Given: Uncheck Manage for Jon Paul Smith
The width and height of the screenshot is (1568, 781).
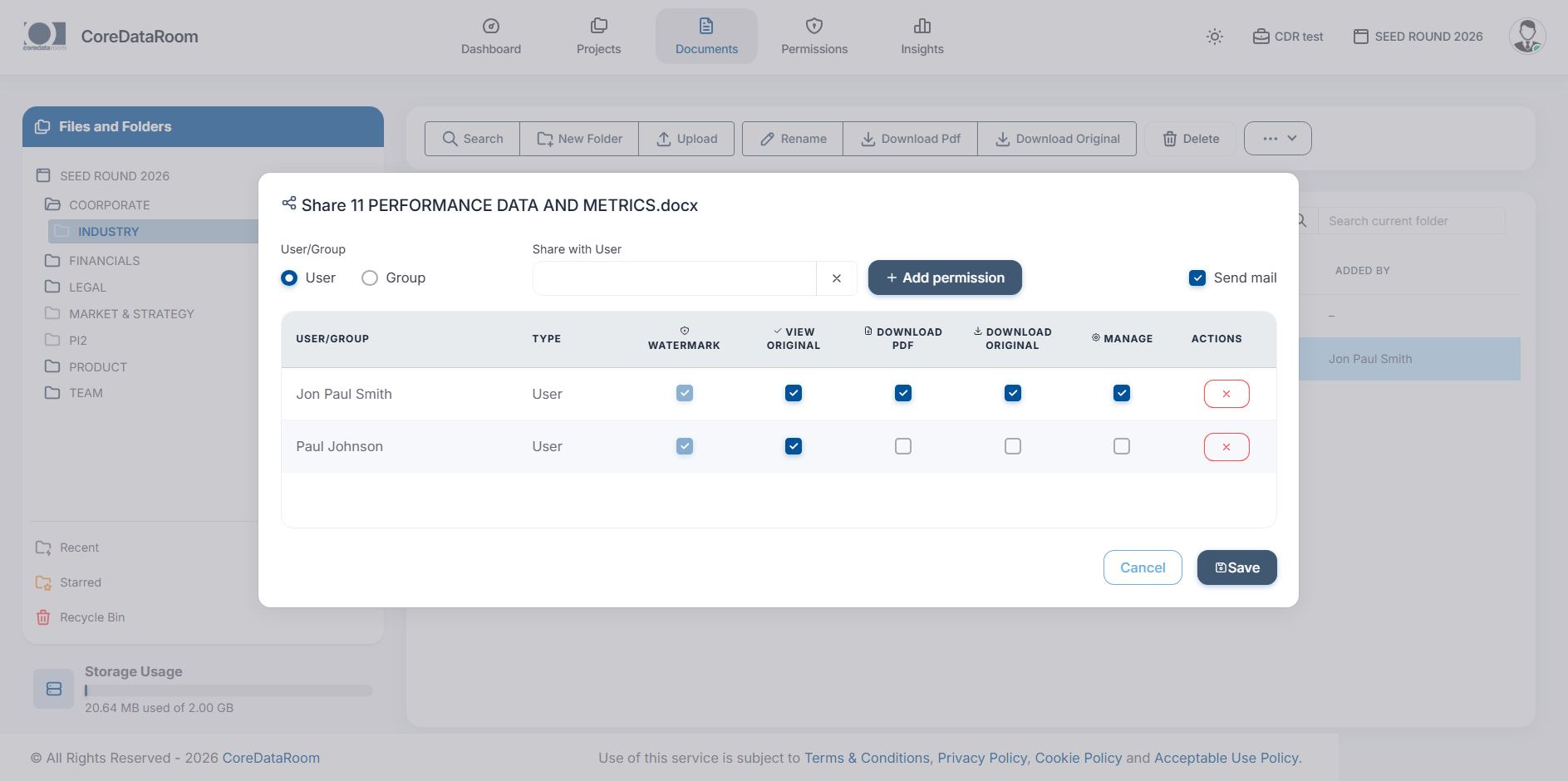Looking at the screenshot, I should 1122,393.
